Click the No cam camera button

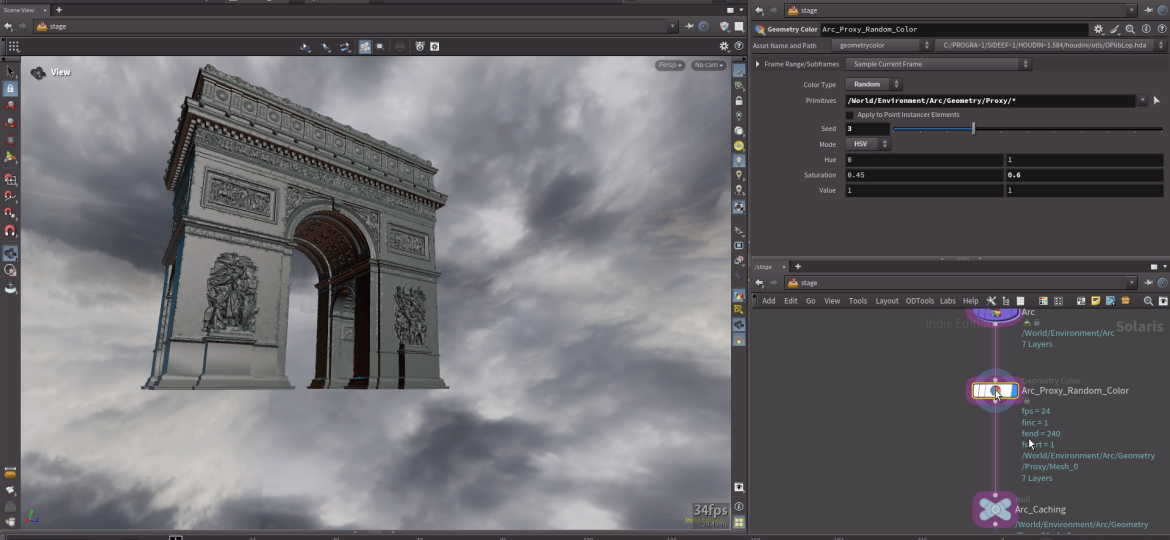pos(708,65)
